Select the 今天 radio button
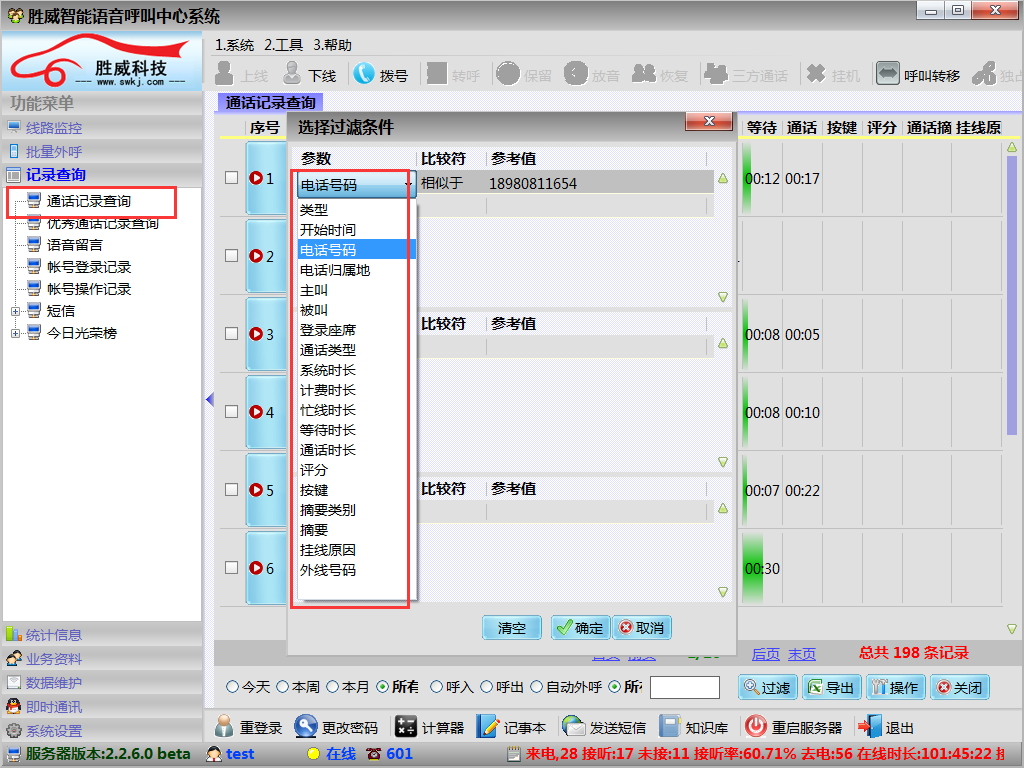The height and width of the screenshot is (768, 1024). click(x=233, y=687)
